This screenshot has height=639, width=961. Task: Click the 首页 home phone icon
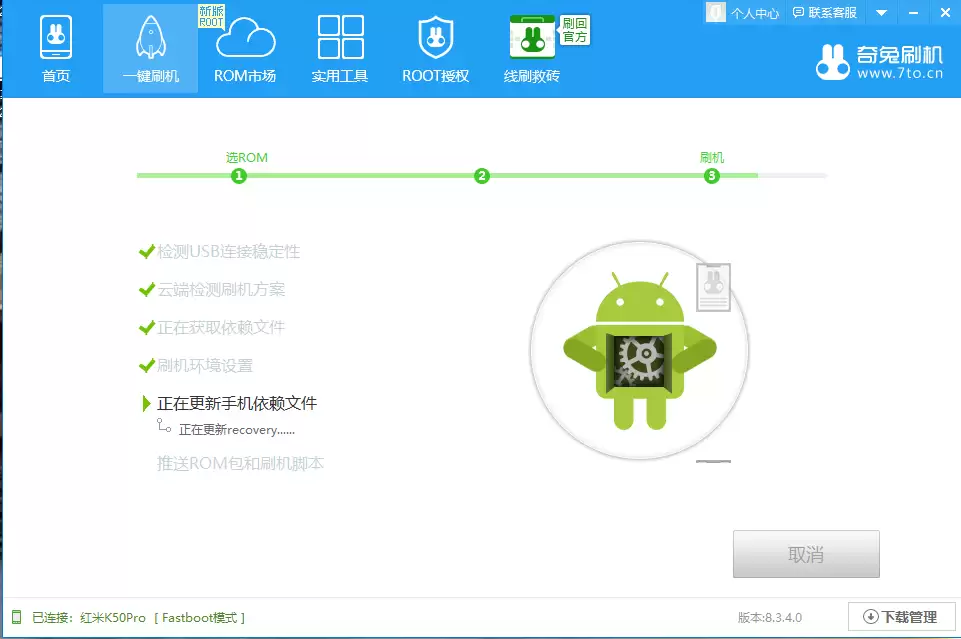pos(56,38)
